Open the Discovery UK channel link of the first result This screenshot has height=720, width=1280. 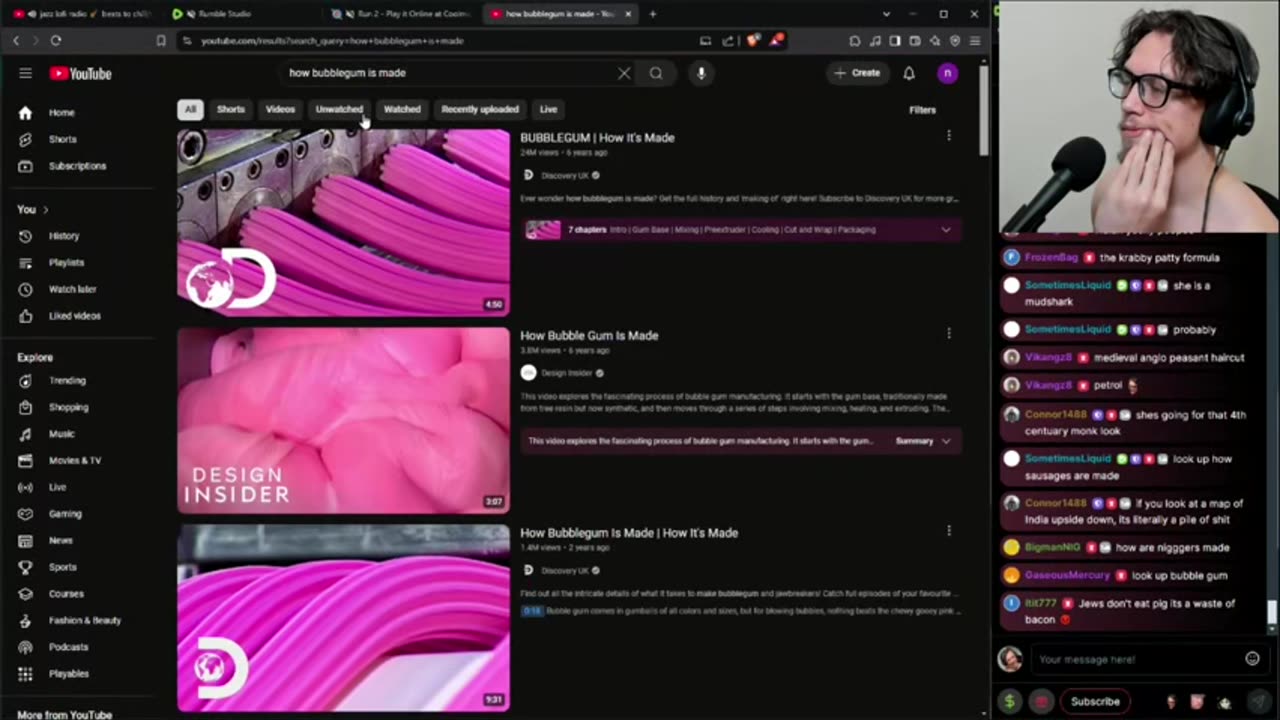564,176
